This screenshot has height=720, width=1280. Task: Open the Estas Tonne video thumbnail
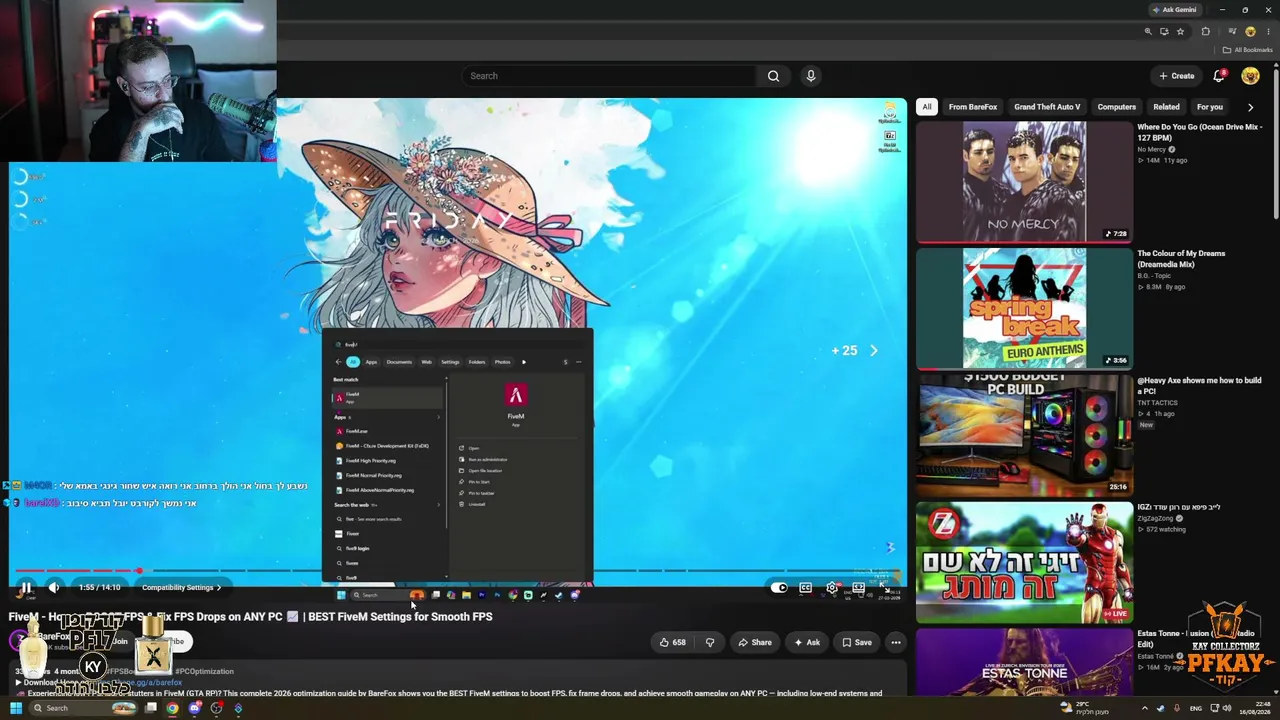click(1024, 661)
